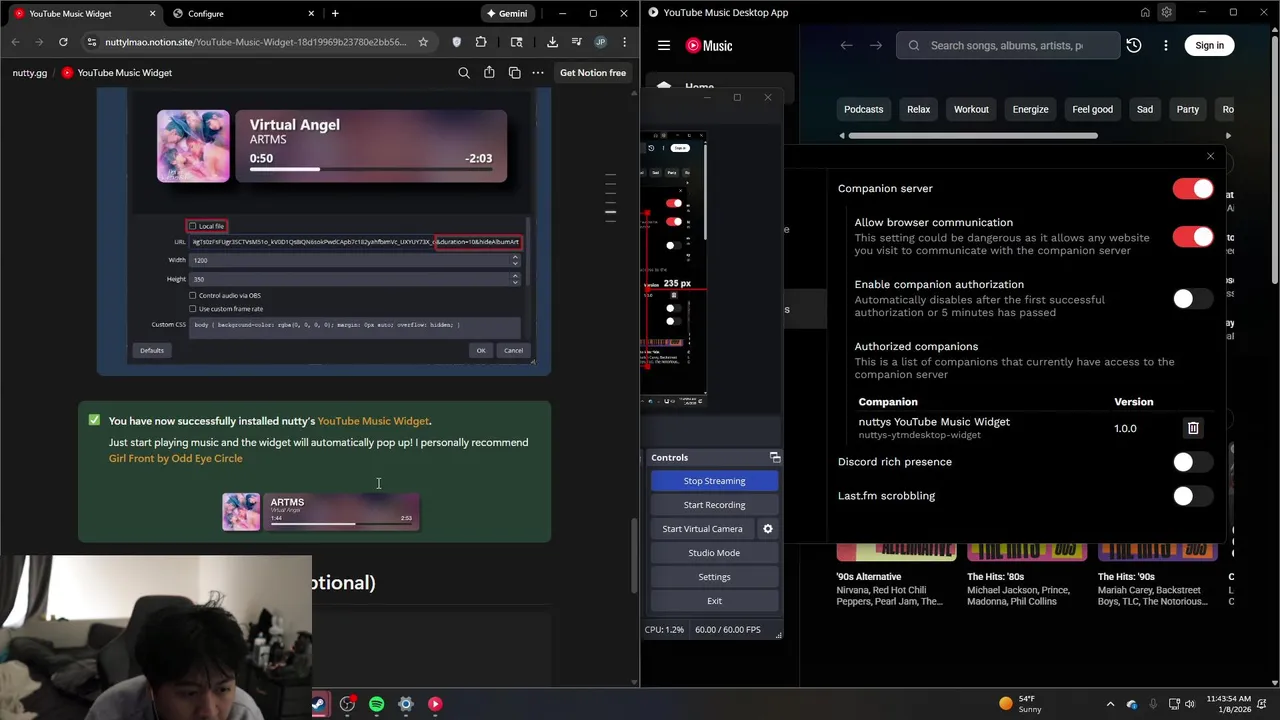Click Exit in OBS Controls
This screenshot has height=720, width=1280.
(x=714, y=601)
